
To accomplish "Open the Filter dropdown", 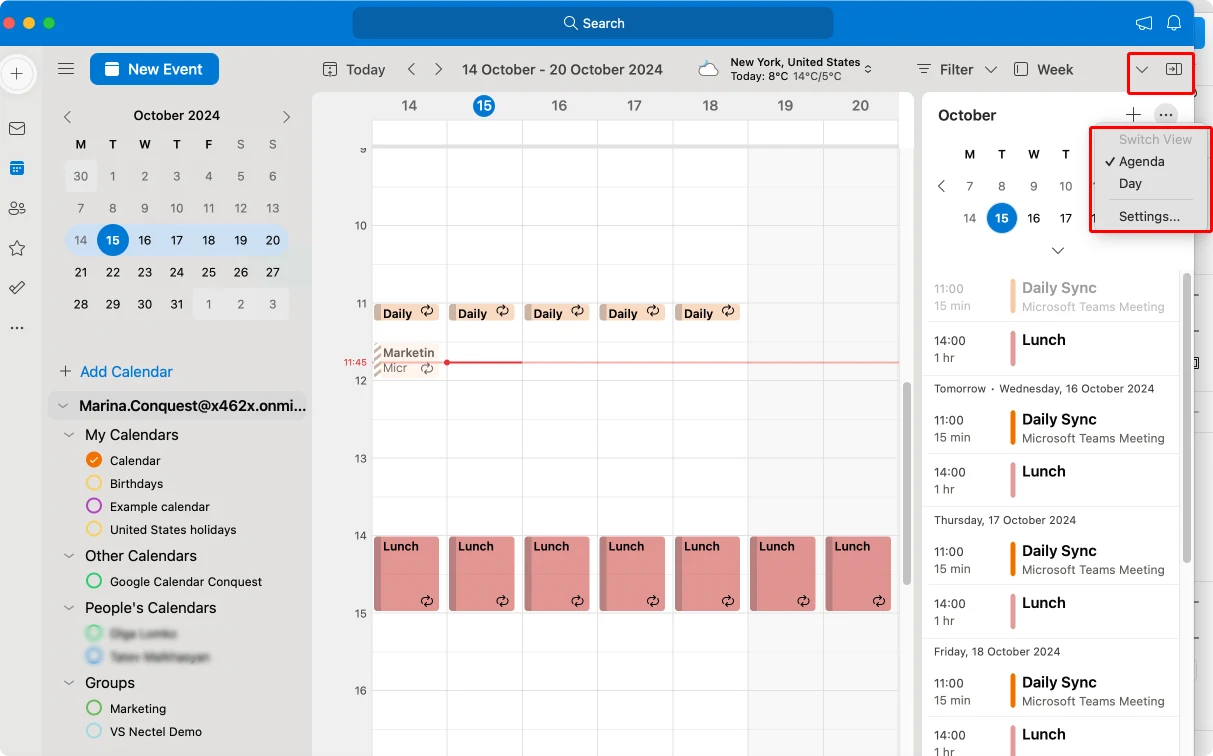I will click(957, 69).
